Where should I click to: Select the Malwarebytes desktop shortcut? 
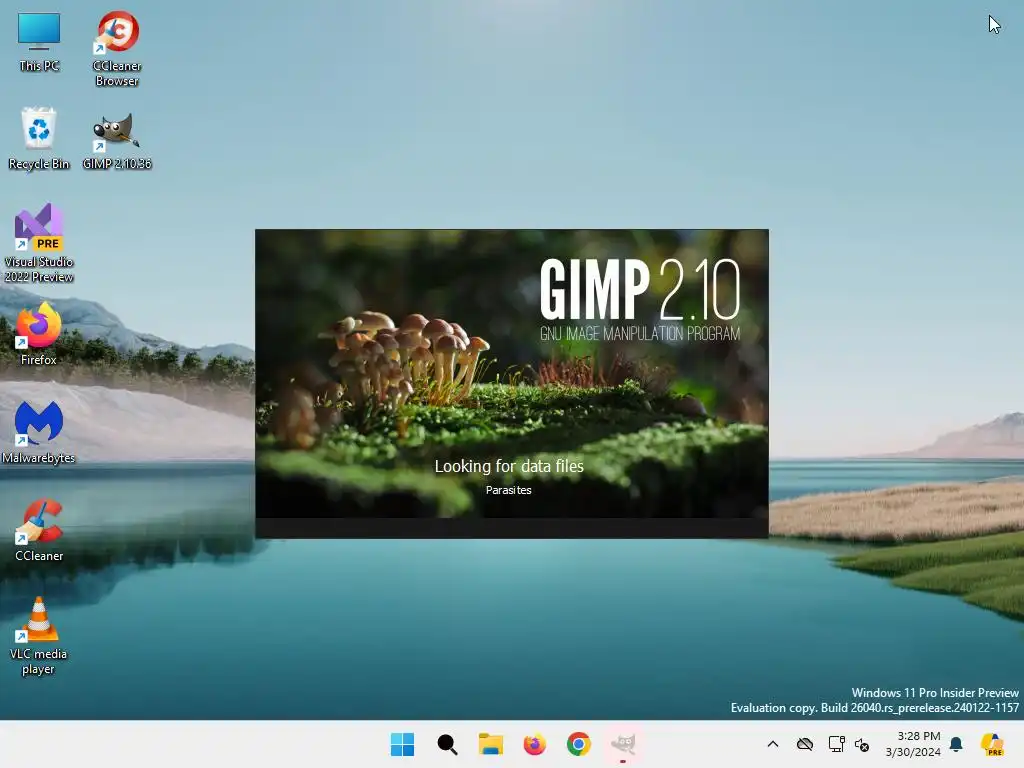39,432
